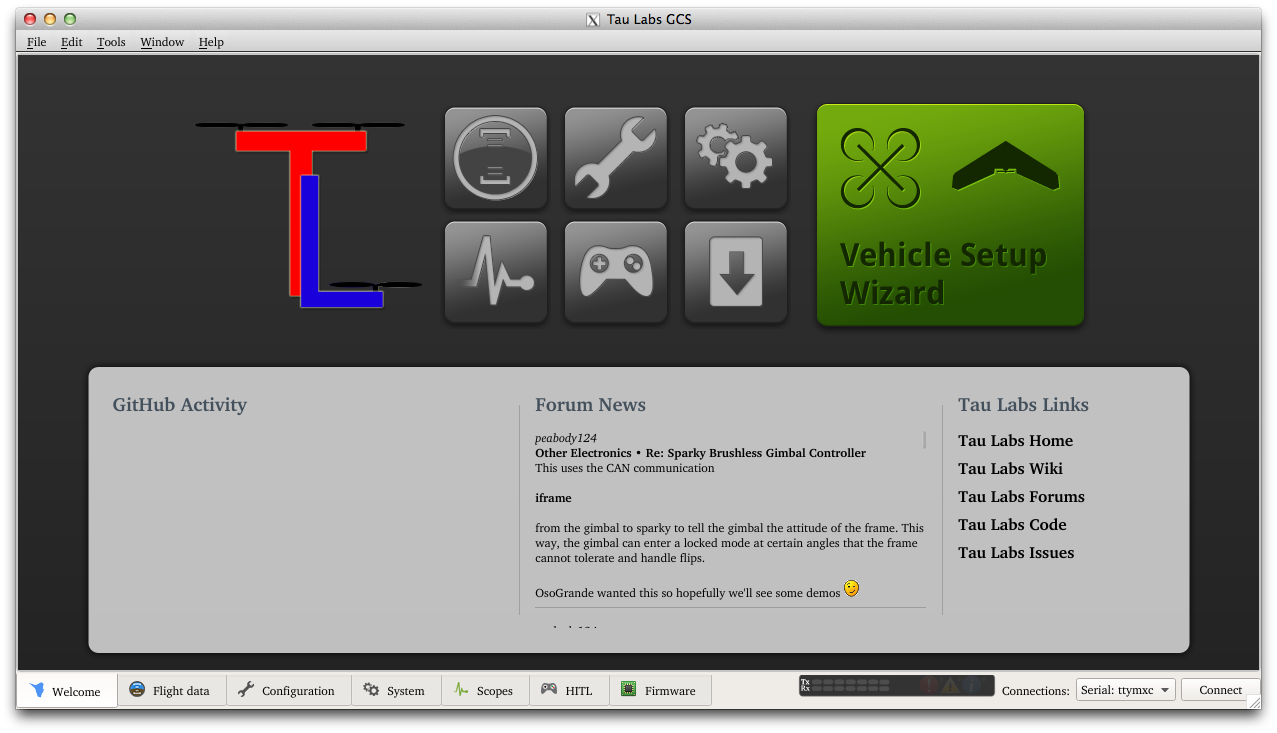Viewport: 1277px width, 733px height.
Task: Click the 'Forum News' heading
Action: click(590, 405)
